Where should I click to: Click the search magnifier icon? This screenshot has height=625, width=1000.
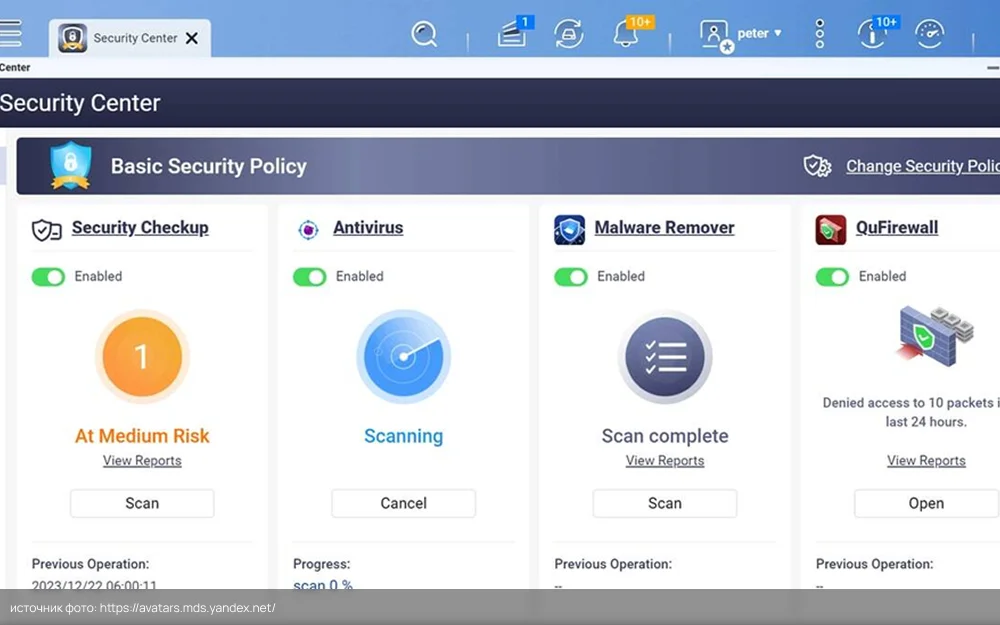tap(424, 34)
